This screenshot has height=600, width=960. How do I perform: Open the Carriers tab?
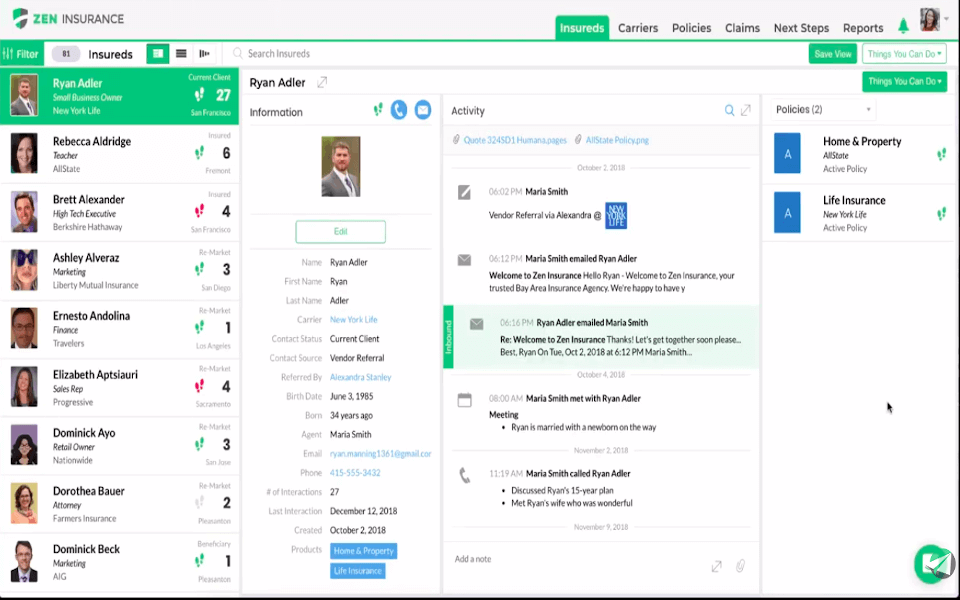tap(638, 28)
